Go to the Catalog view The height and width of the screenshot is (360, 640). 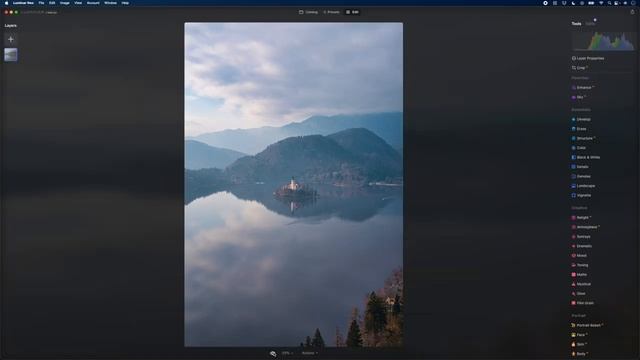[309, 12]
